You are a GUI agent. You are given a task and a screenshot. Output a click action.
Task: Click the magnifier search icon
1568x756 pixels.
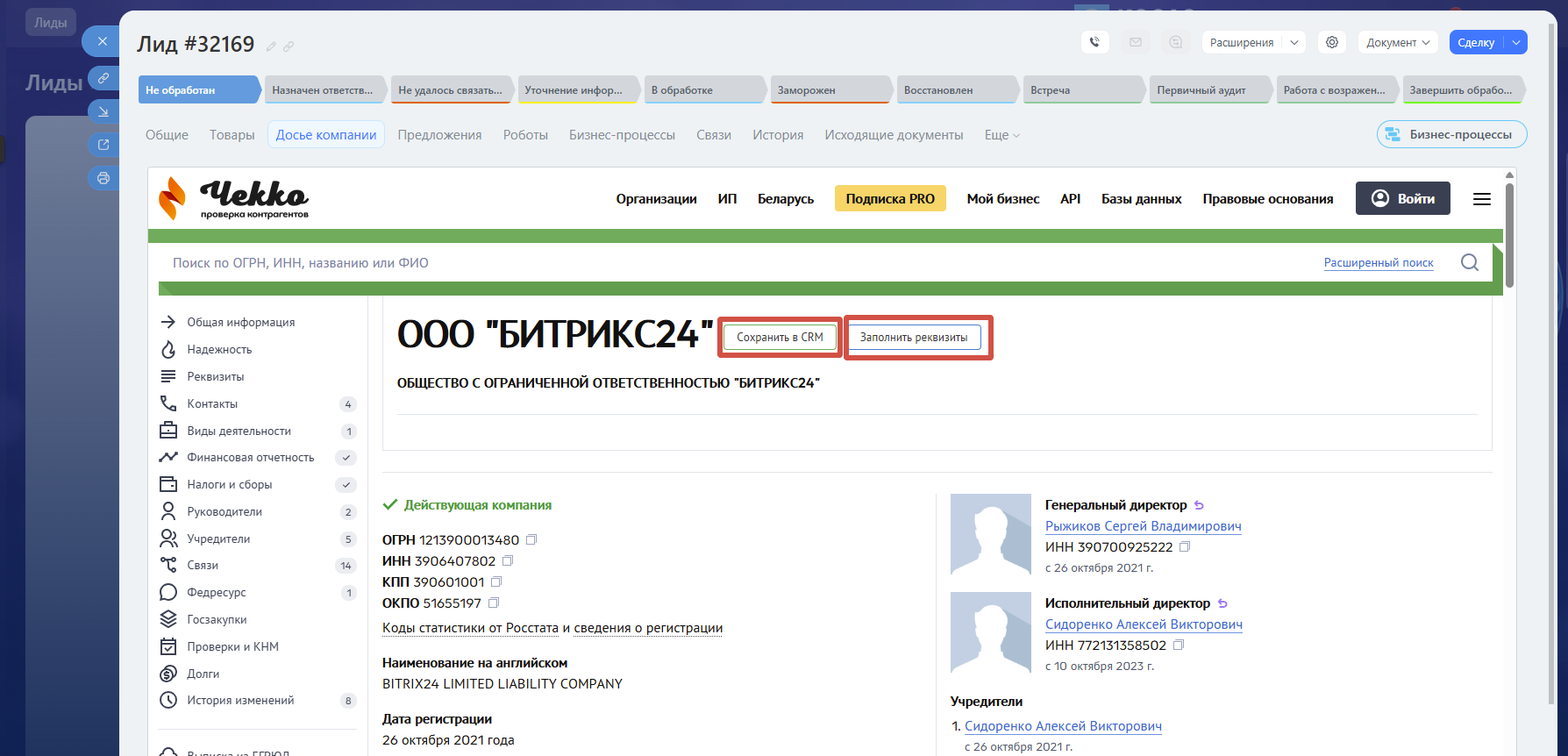point(1470,262)
